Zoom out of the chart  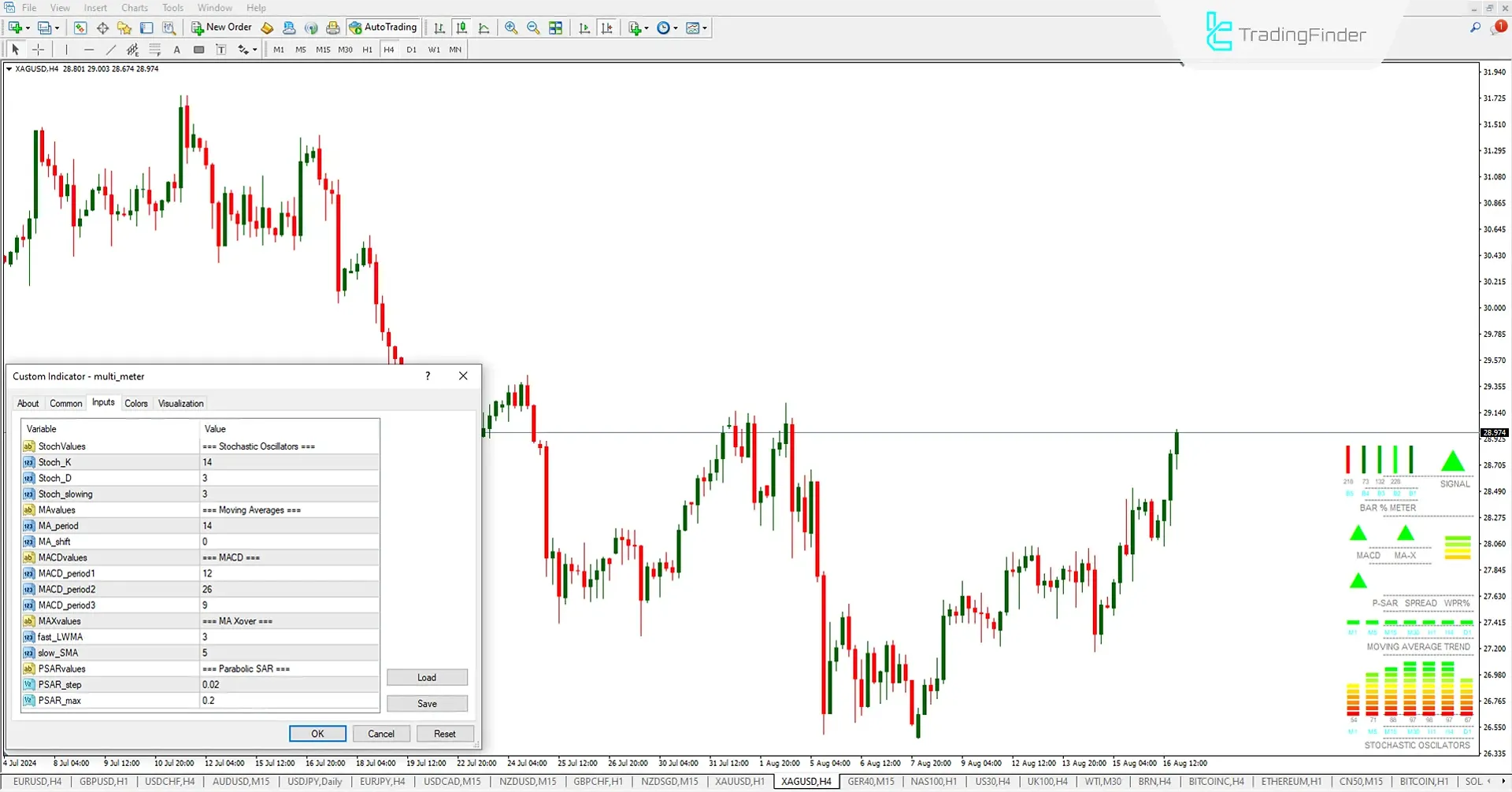coord(533,28)
